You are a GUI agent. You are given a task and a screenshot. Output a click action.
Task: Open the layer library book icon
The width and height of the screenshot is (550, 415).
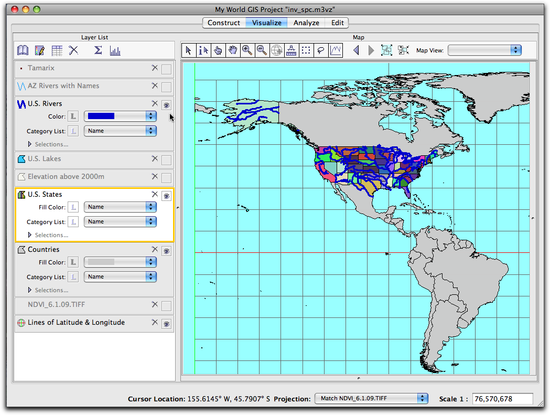23,51
